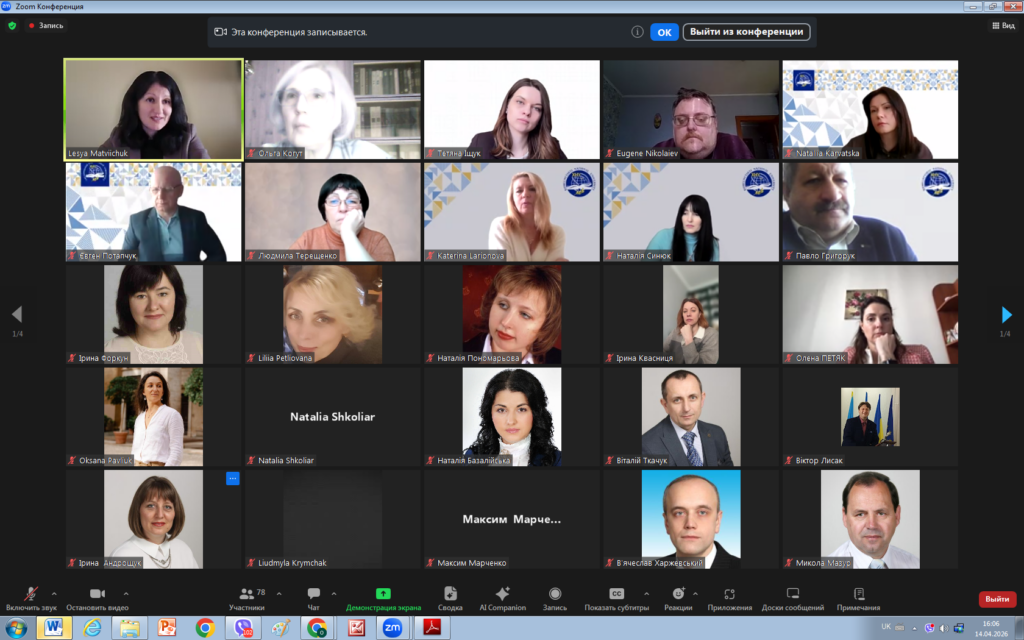The image size is (1024, 640).
Task: Open the AI Companion panel
Action: coord(502,597)
